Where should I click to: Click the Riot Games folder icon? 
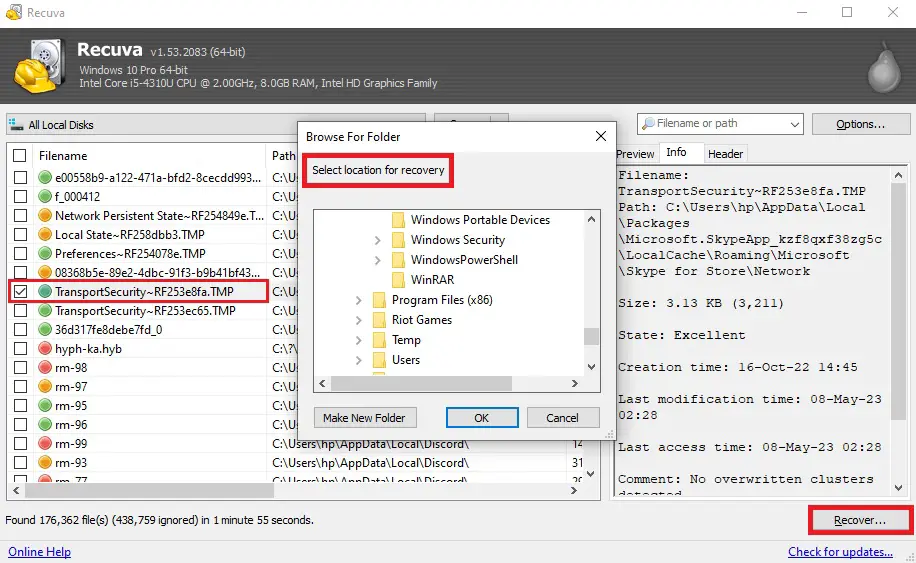(x=379, y=320)
